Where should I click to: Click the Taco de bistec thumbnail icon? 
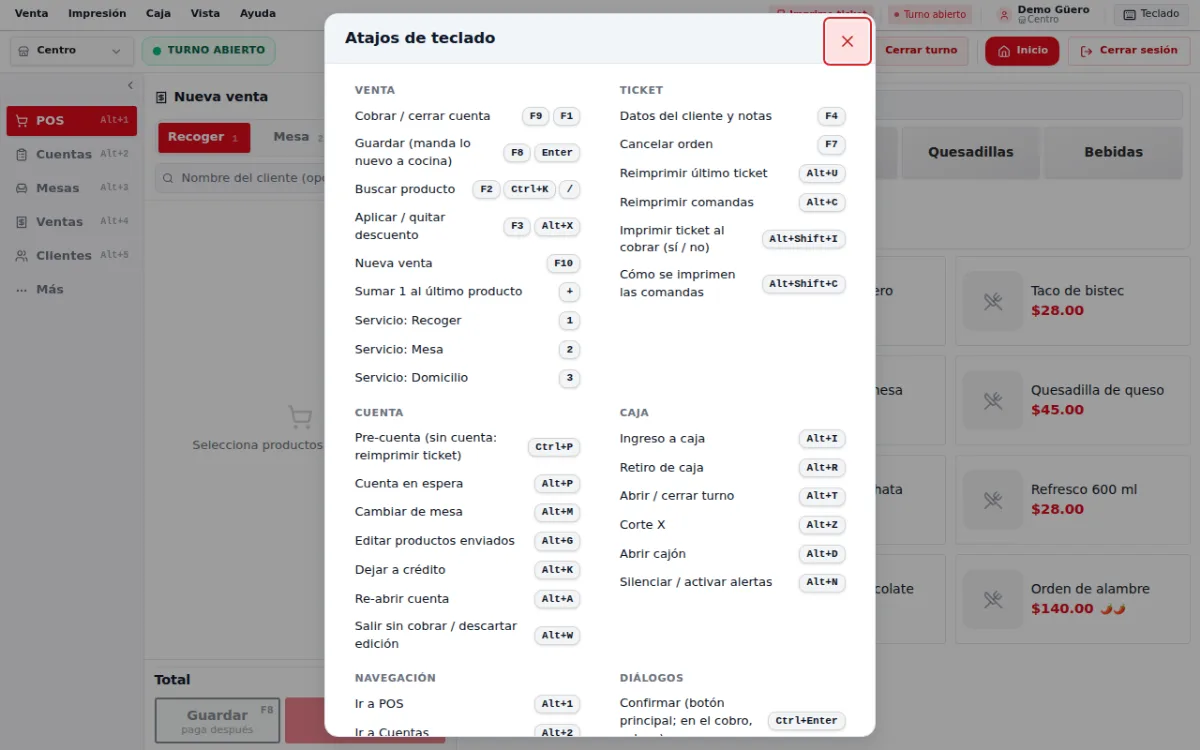pyautogui.click(x=993, y=301)
